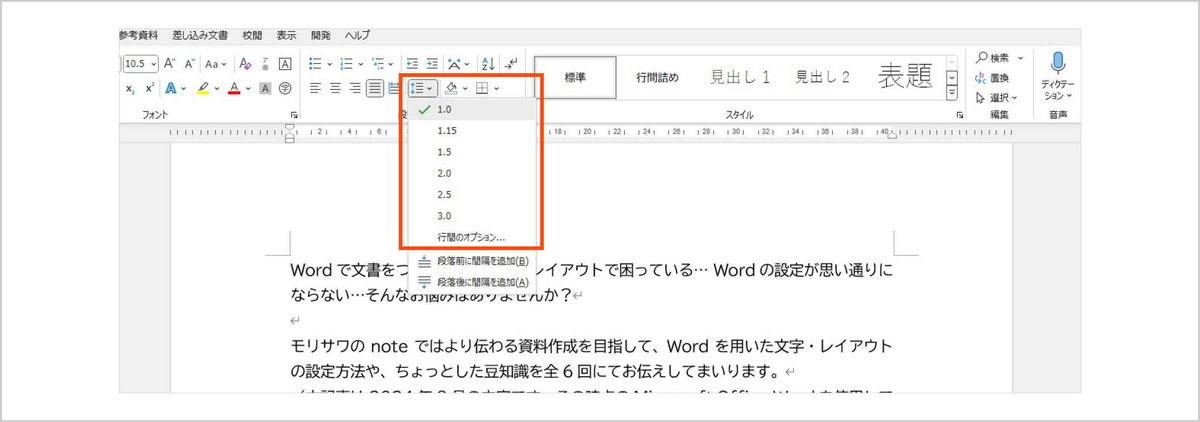This screenshot has height=422, width=1200.
Task: Click the shrink font size icon
Action: pyautogui.click(x=190, y=63)
